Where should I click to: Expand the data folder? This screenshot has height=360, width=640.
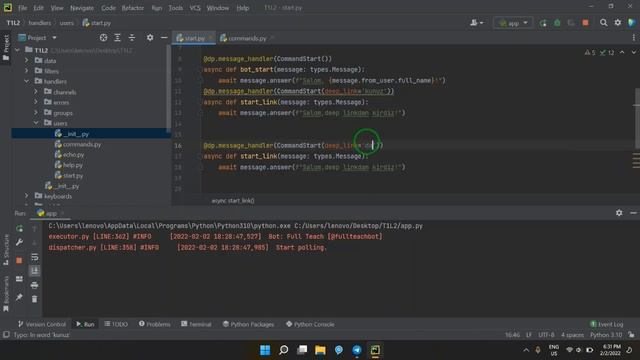[x=27, y=60]
